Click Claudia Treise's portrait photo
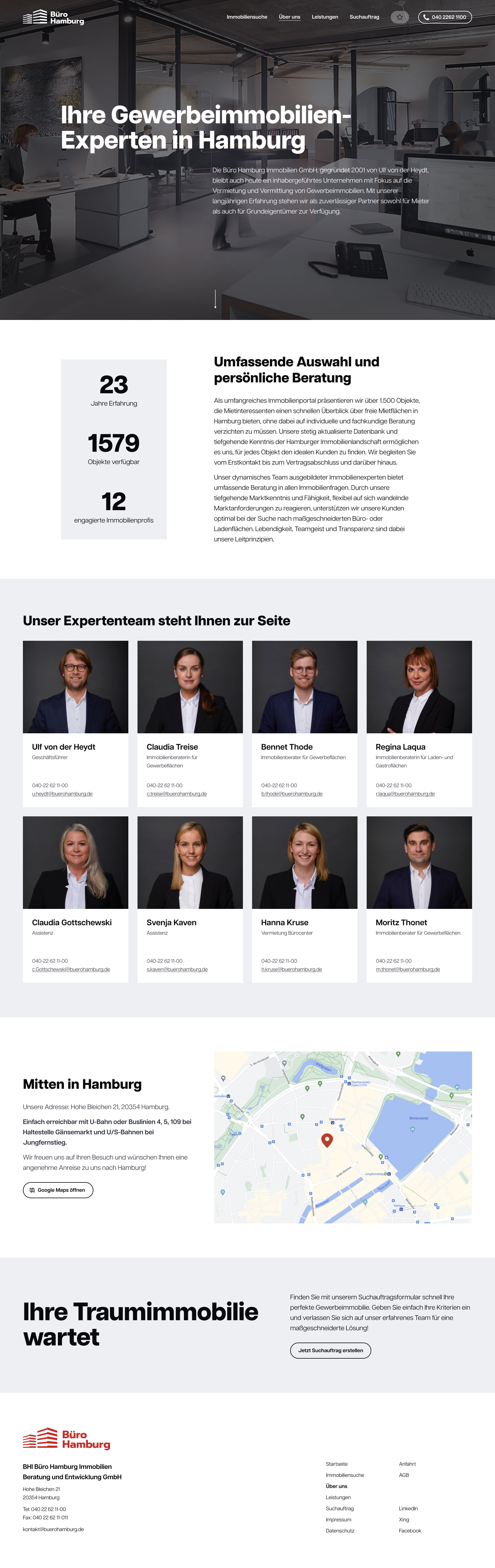 [x=189, y=687]
